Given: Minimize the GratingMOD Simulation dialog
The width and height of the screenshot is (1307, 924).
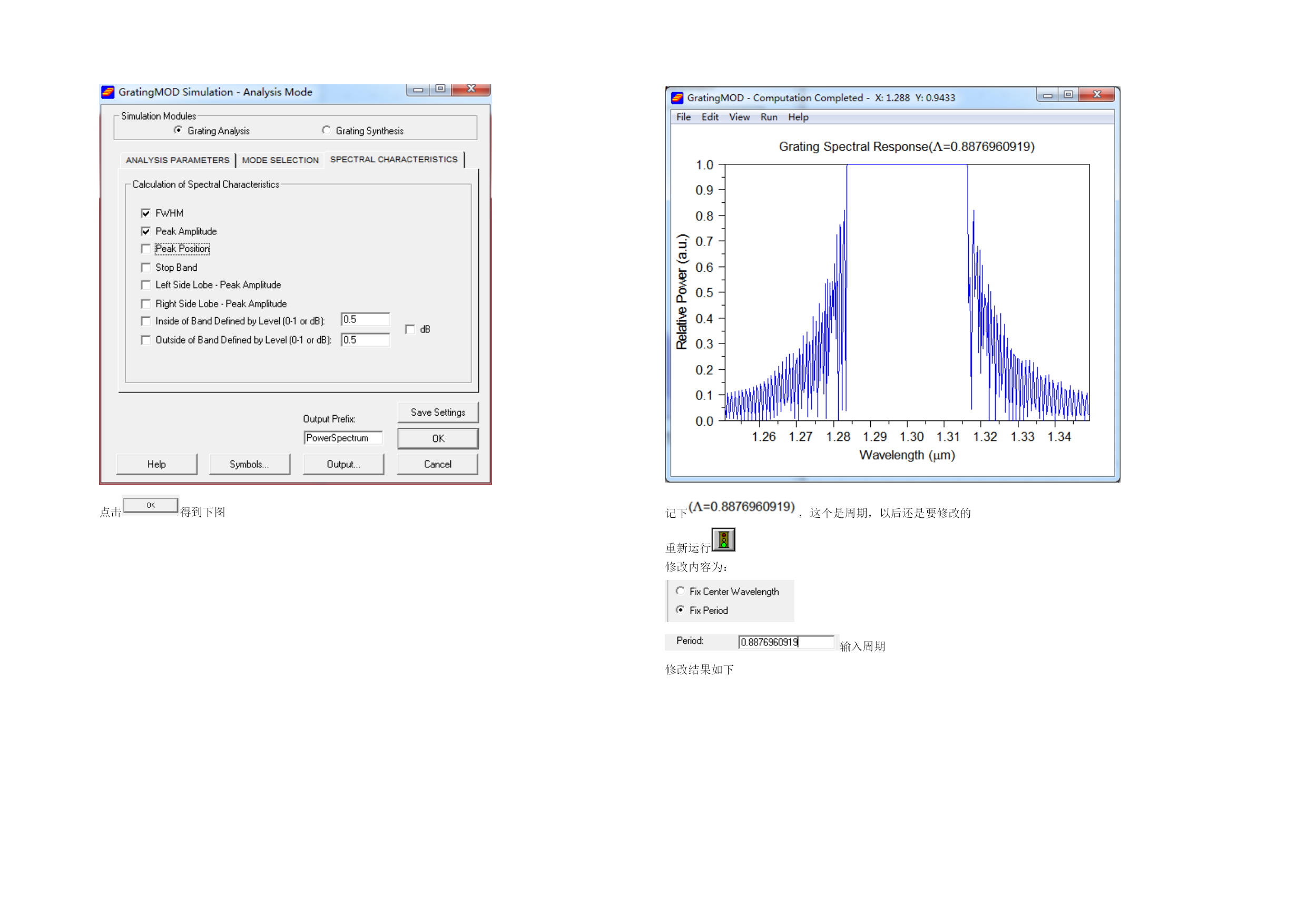Looking at the screenshot, I should [x=418, y=90].
